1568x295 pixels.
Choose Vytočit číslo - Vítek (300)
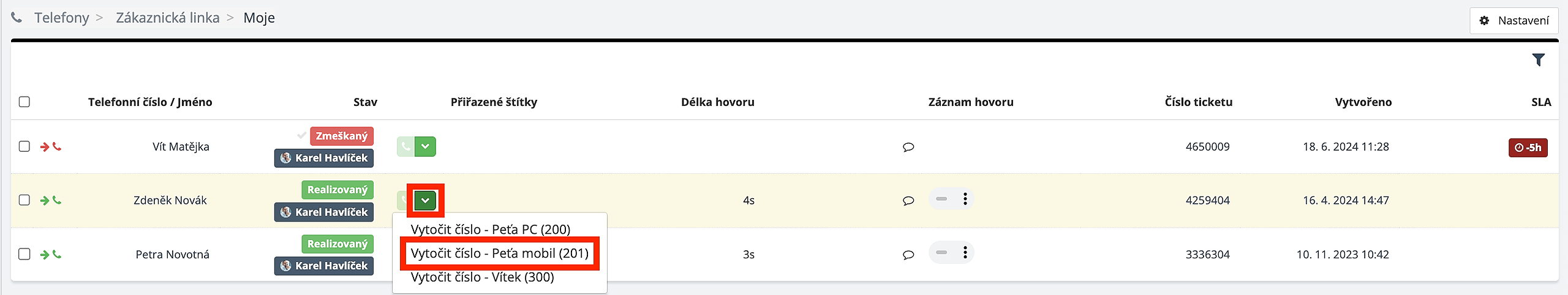(482, 277)
